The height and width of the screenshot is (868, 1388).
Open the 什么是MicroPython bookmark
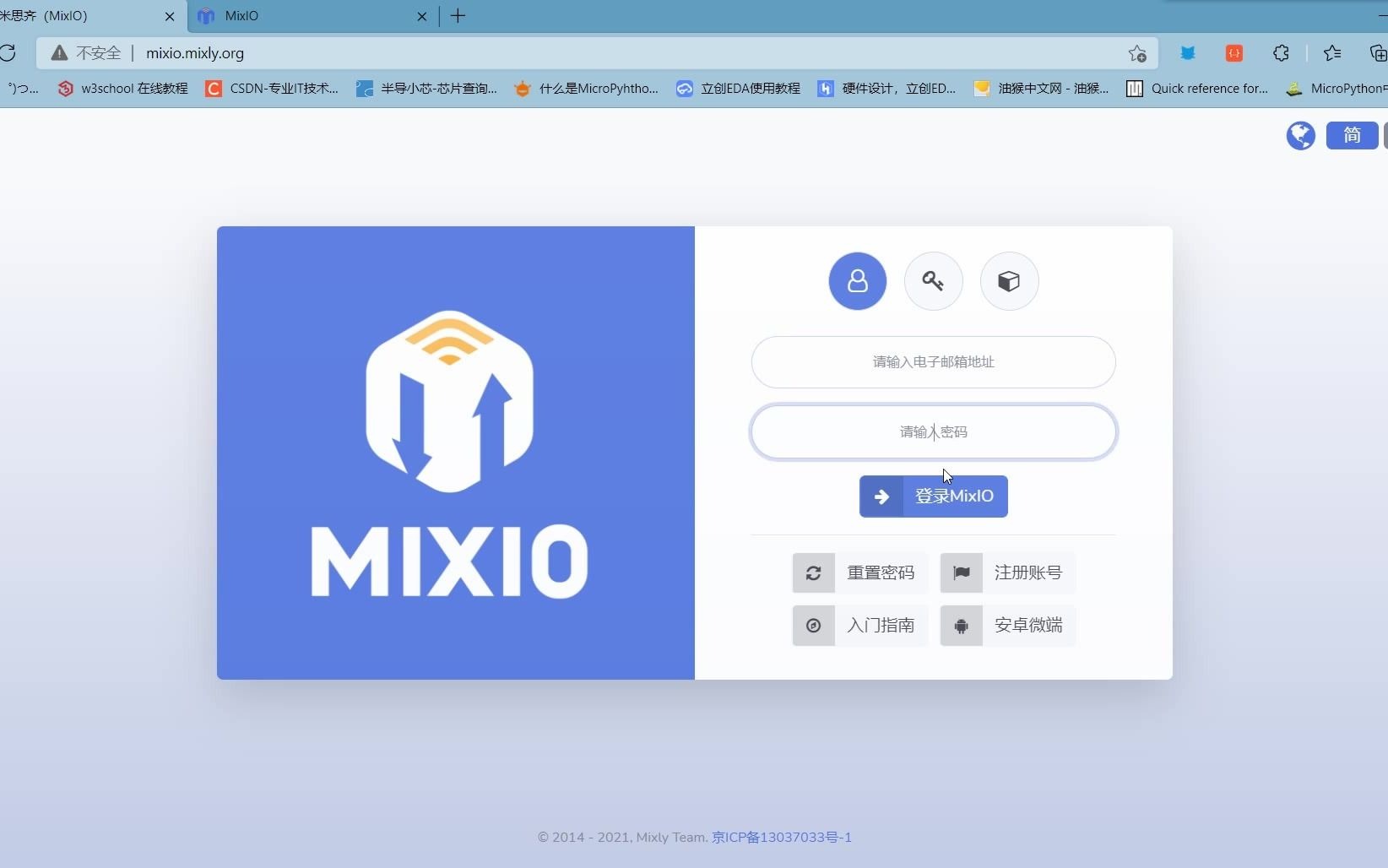point(587,89)
